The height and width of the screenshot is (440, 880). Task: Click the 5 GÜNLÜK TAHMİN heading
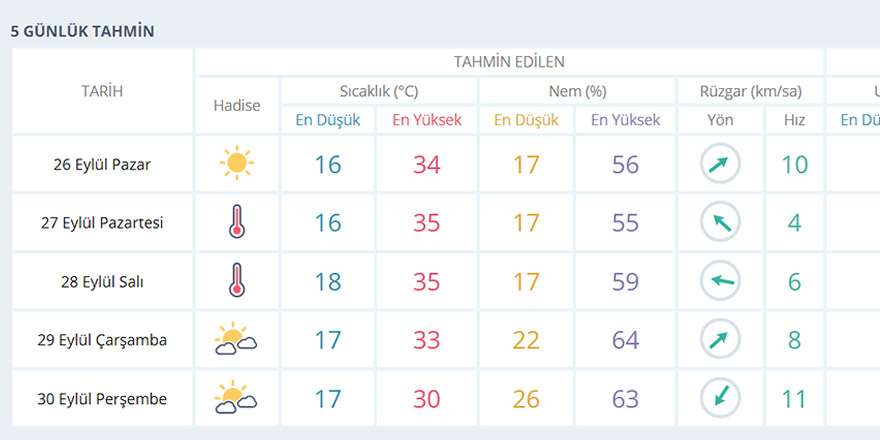coord(82,31)
